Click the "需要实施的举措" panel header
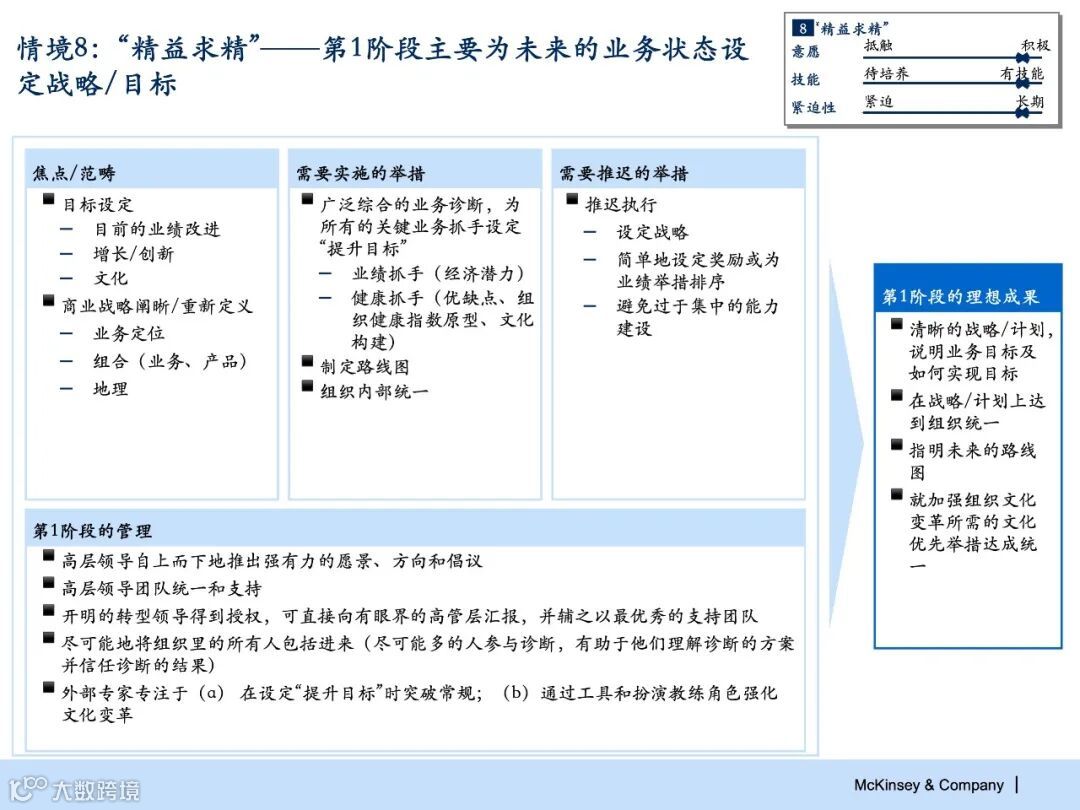Screen dimensions: 1080x810 (x=415, y=170)
